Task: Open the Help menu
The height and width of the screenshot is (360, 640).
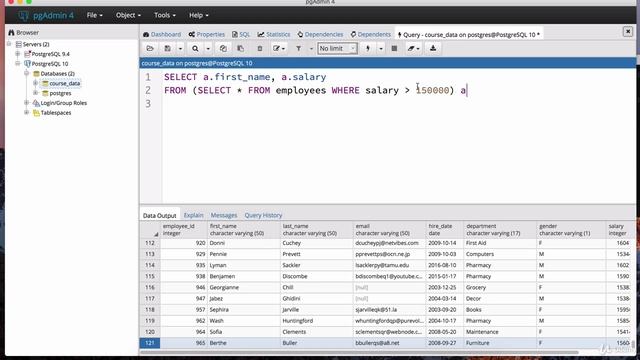Action: click(199, 15)
